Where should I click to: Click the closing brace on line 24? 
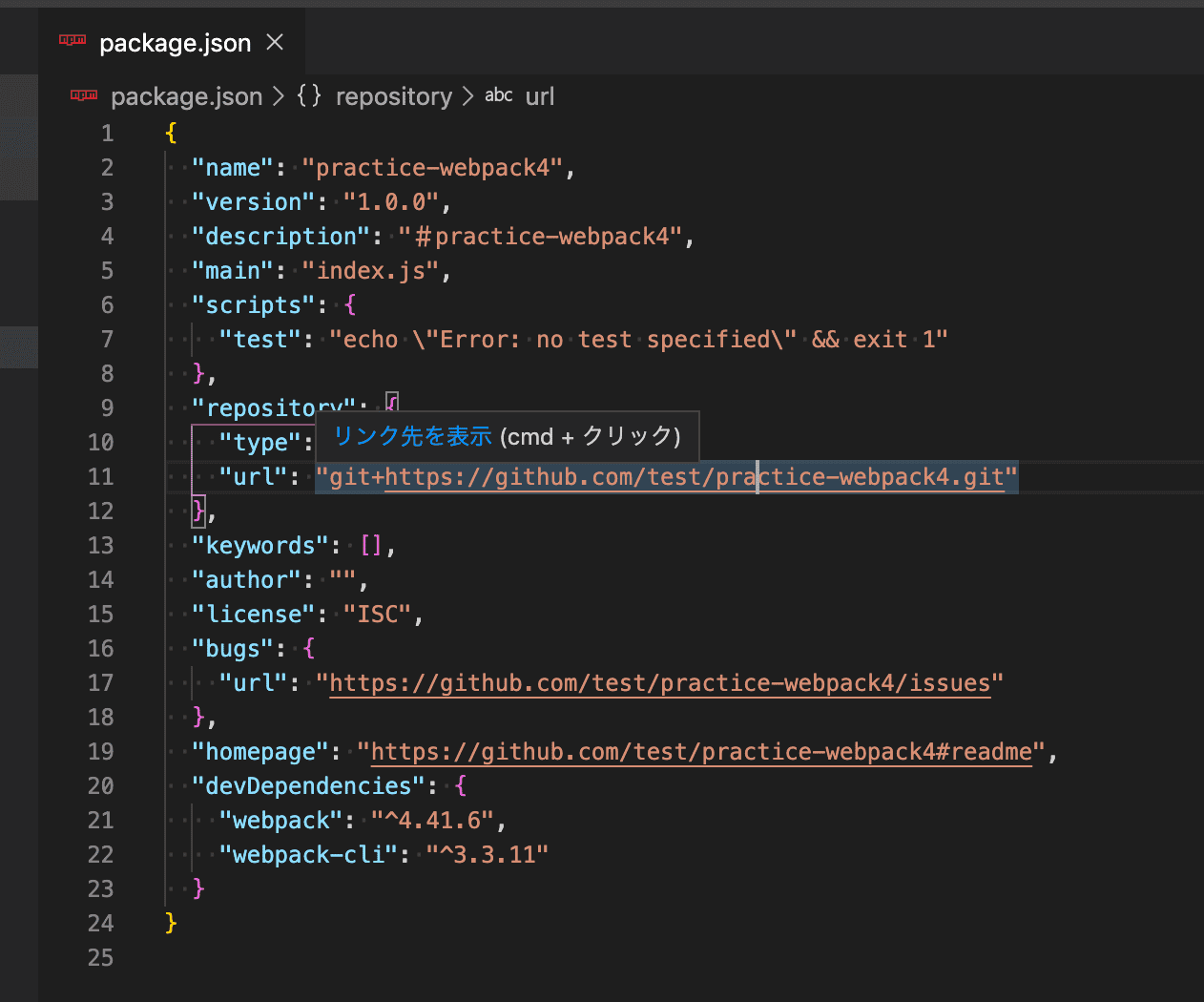point(171,923)
